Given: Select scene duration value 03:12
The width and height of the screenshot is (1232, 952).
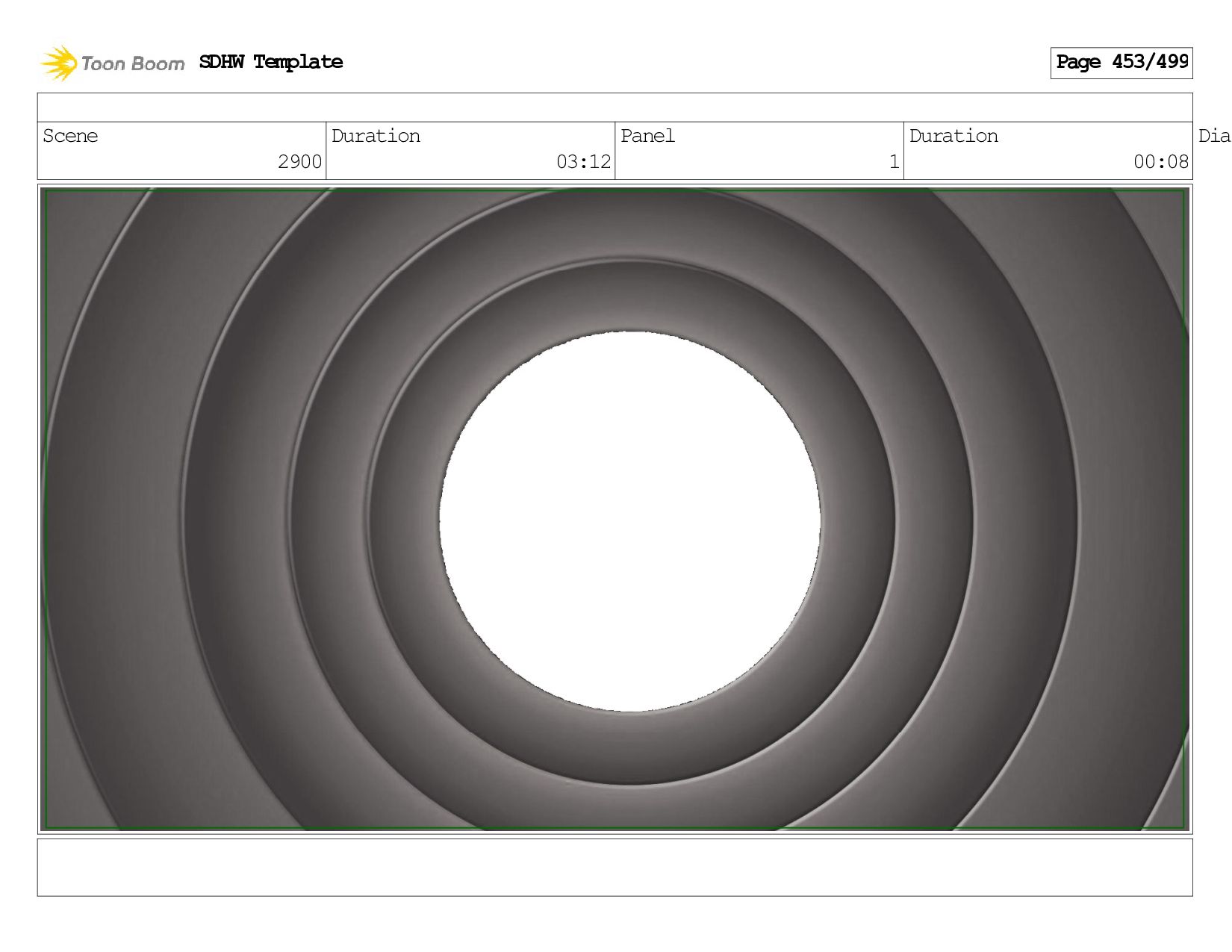Looking at the screenshot, I should [x=584, y=162].
